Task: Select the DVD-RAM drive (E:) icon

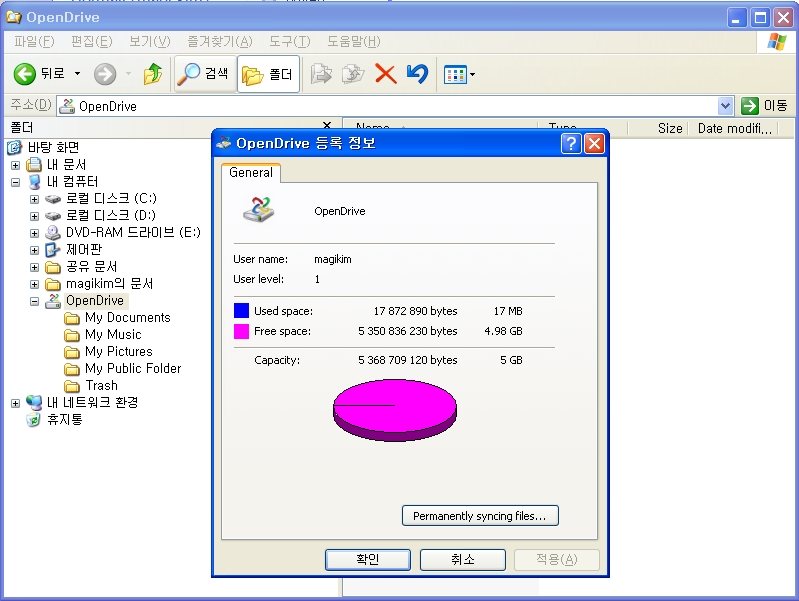Action: pos(53,233)
